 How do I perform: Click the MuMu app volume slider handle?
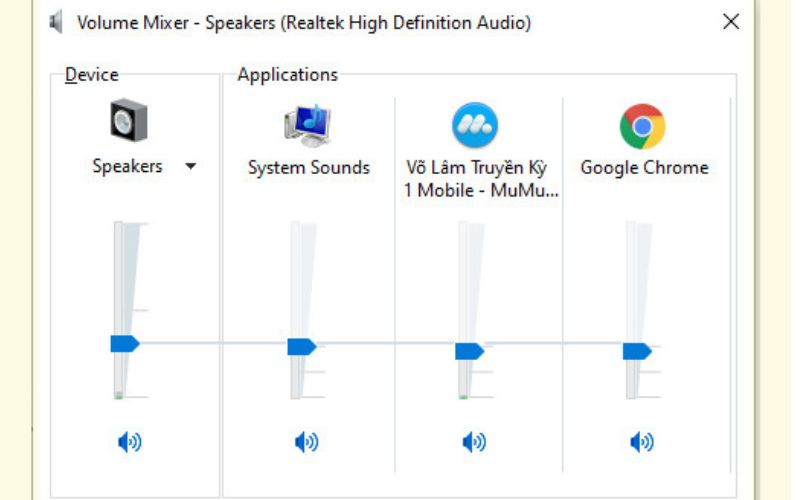click(469, 351)
